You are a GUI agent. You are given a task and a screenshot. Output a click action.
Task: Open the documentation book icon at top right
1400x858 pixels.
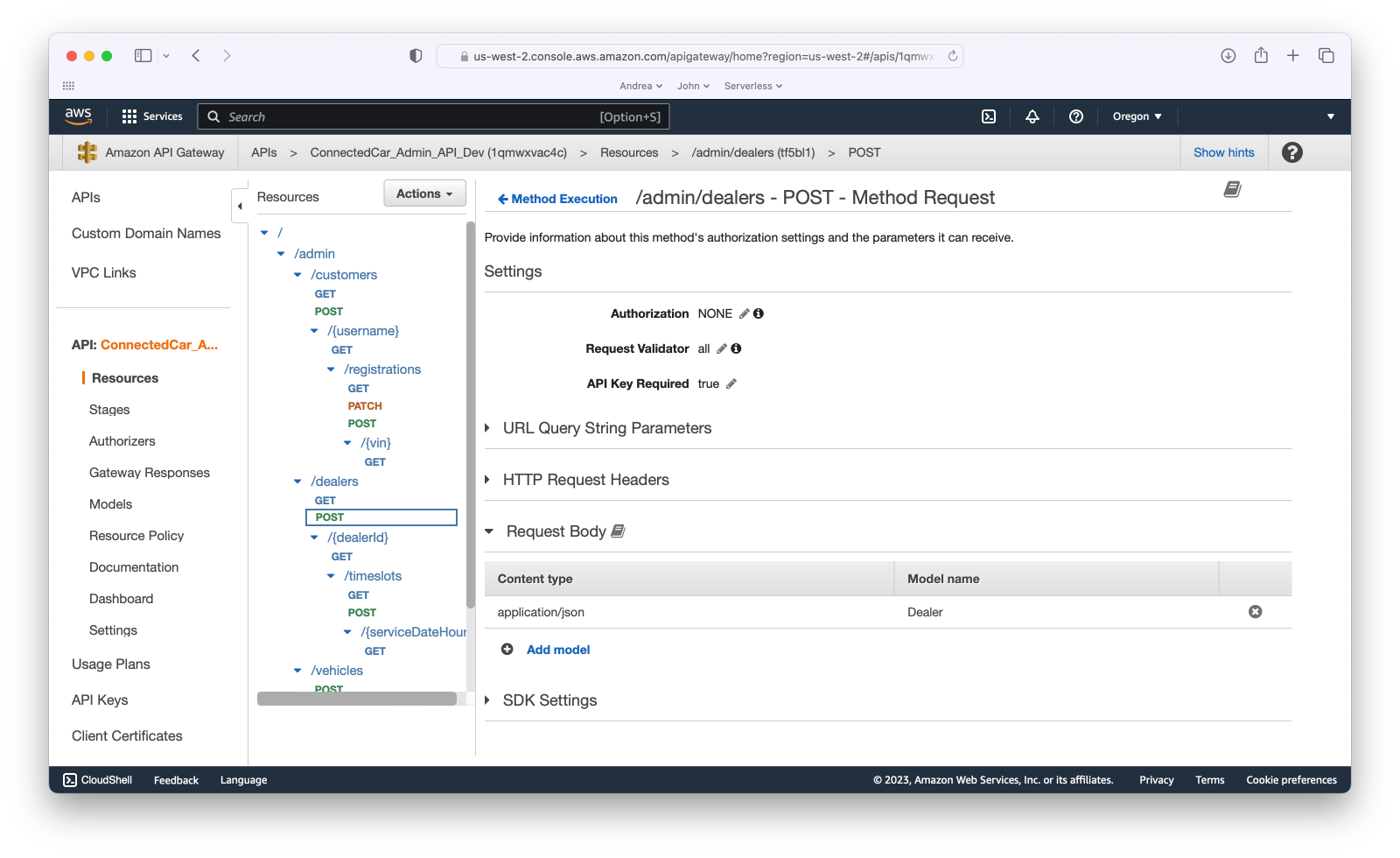1233,189
